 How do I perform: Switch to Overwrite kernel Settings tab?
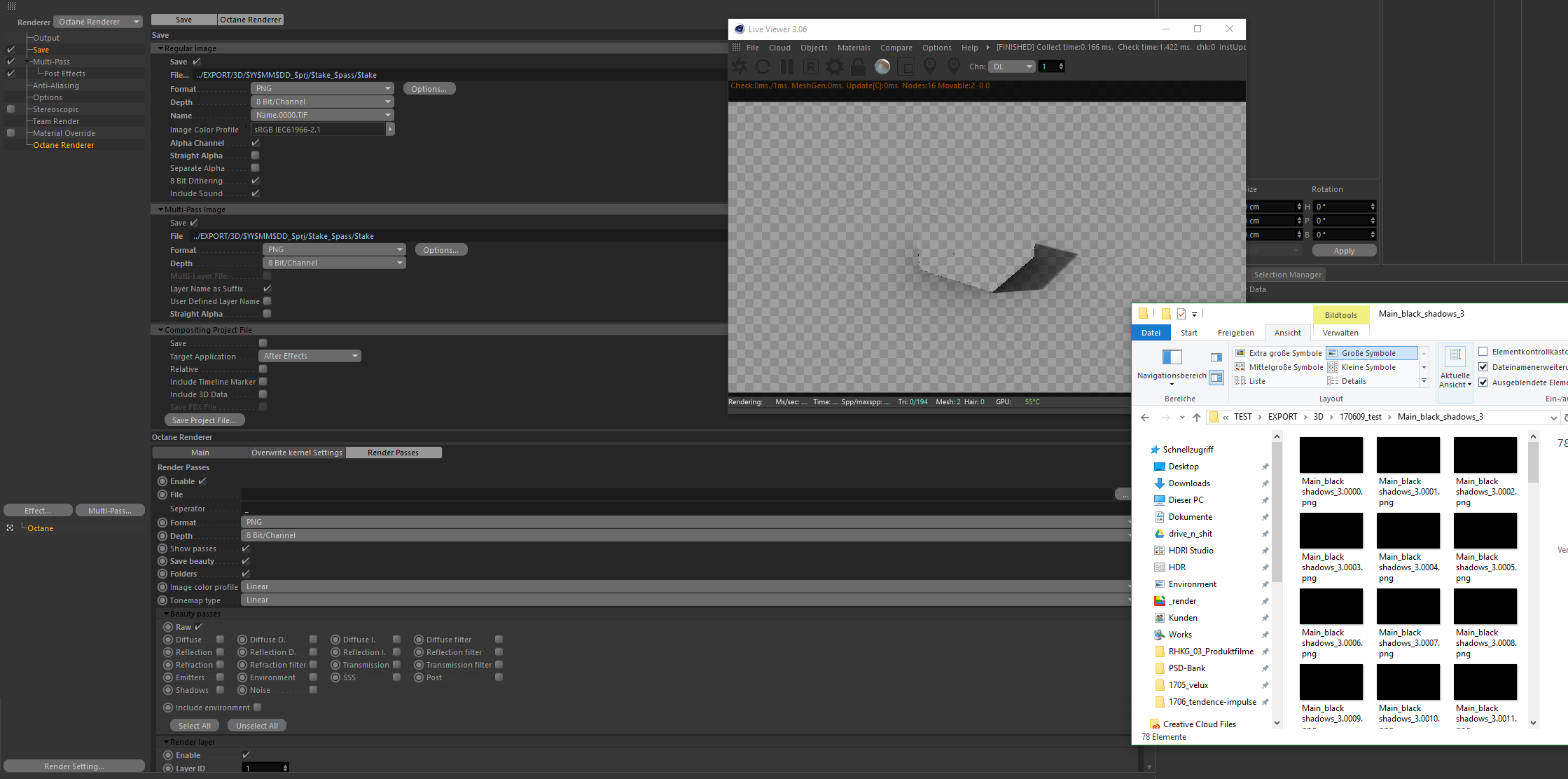[297, 453]
